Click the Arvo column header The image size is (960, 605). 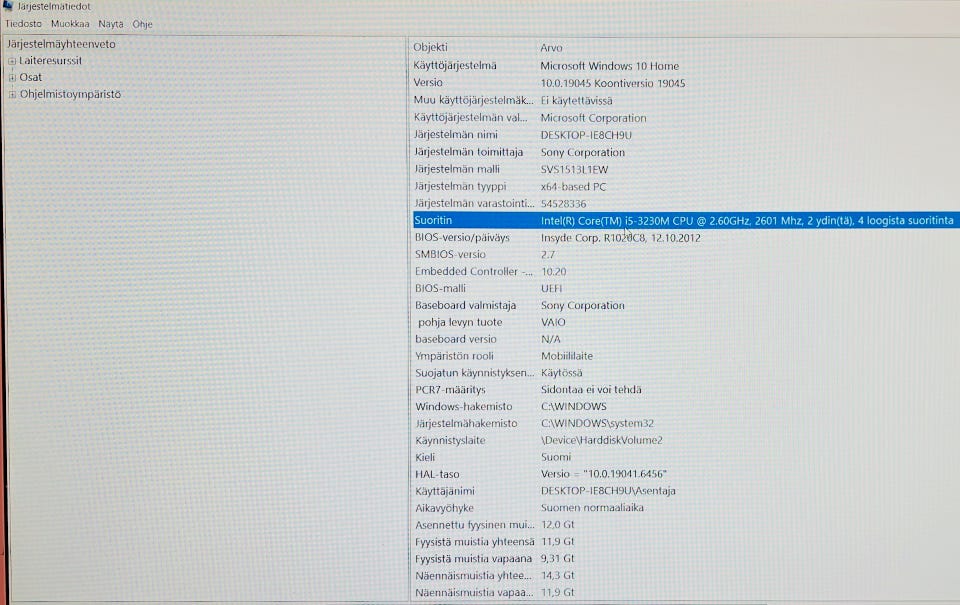551,48
